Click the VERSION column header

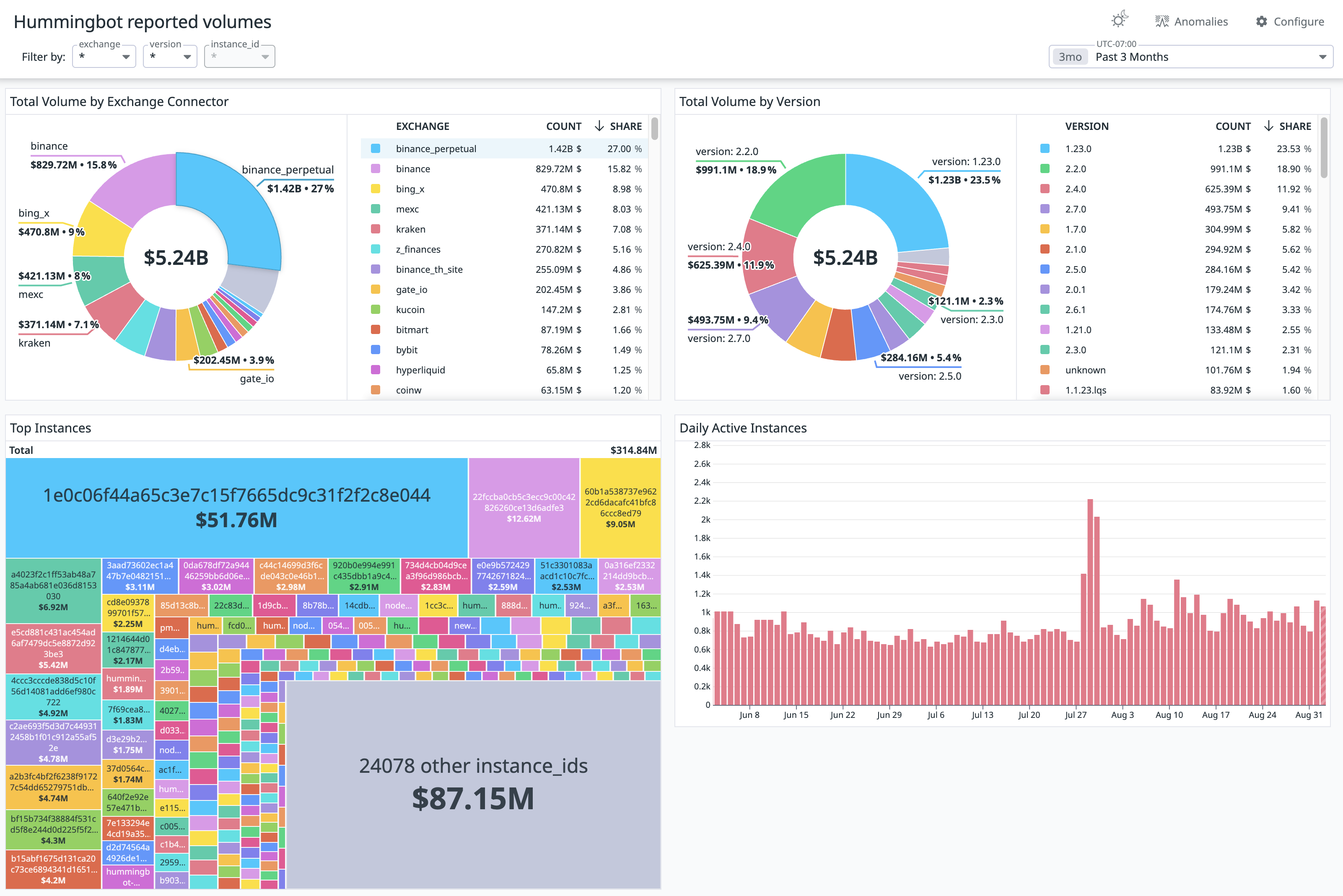pos(1086,126)
